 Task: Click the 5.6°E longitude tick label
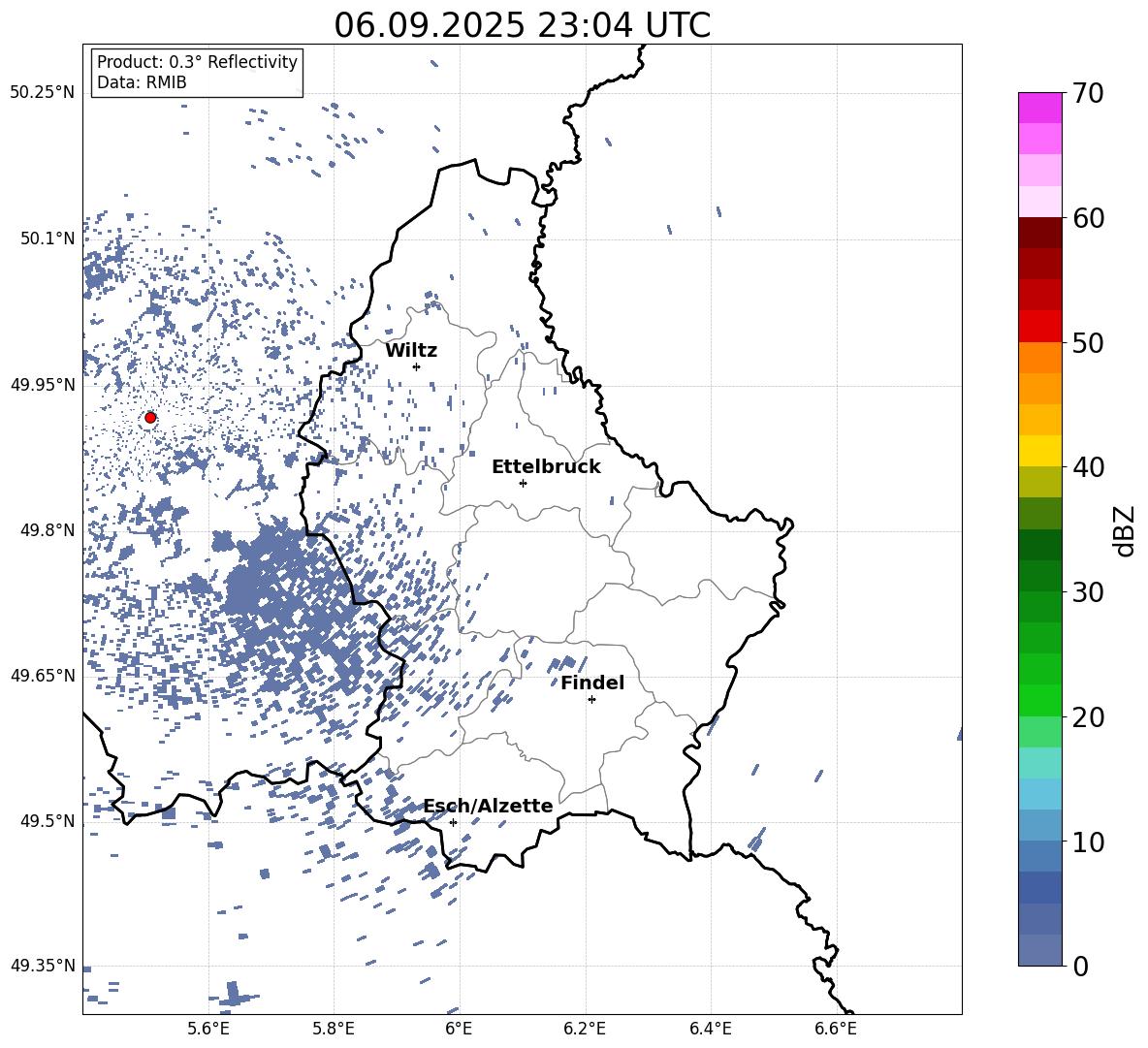pos(208,1029)
